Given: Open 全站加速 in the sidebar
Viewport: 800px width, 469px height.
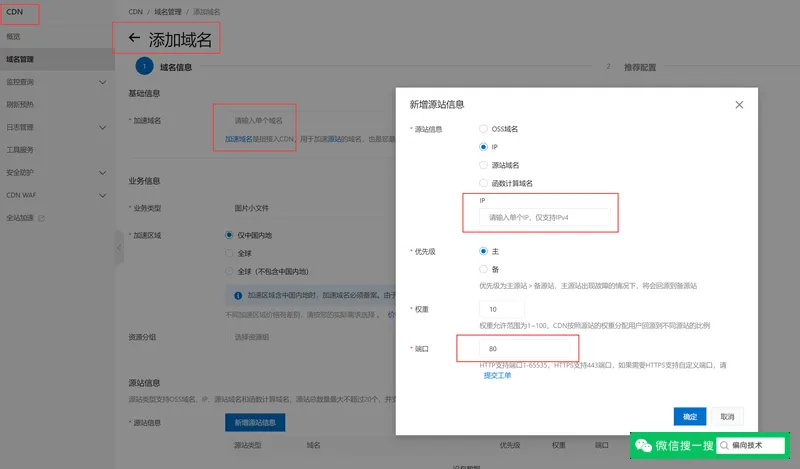Looking at the screenshot, I should point(20,218).
